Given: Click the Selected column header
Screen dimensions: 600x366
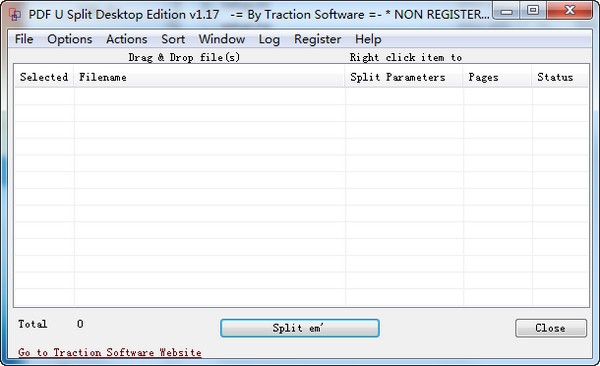Looking at the screenshot, I should point(44,77).
